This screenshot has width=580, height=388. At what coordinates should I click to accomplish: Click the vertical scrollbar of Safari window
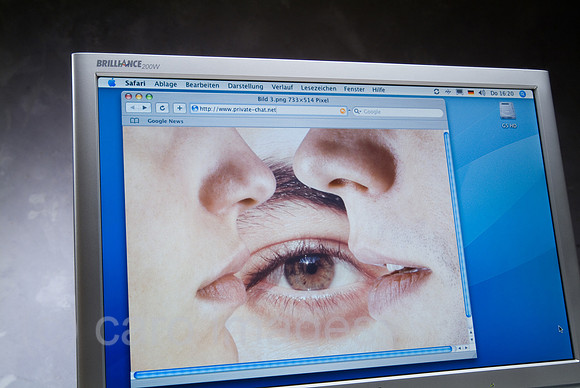click(457, 226)
